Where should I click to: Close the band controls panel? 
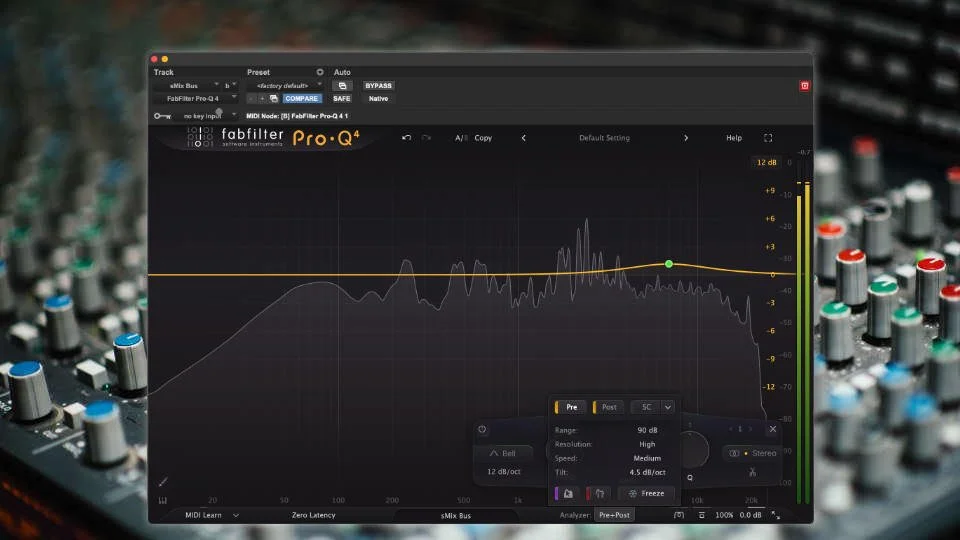773,429
